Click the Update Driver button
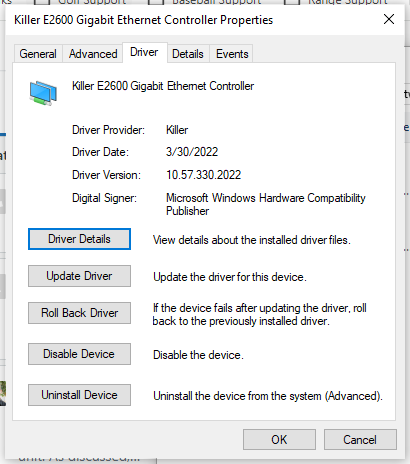 click(79, 276)
